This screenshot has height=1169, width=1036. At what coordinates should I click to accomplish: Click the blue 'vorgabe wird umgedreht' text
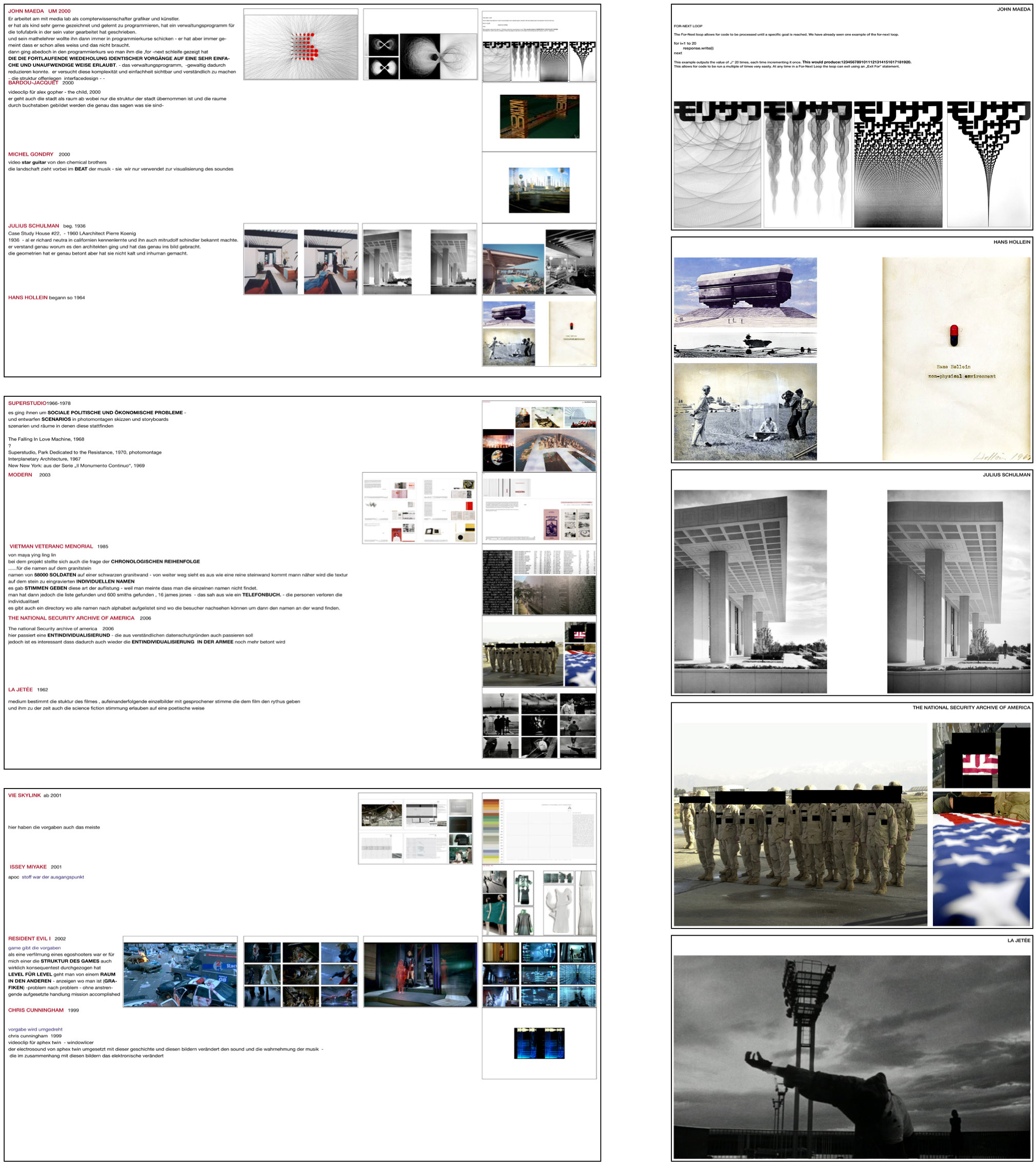[35, 1029]
